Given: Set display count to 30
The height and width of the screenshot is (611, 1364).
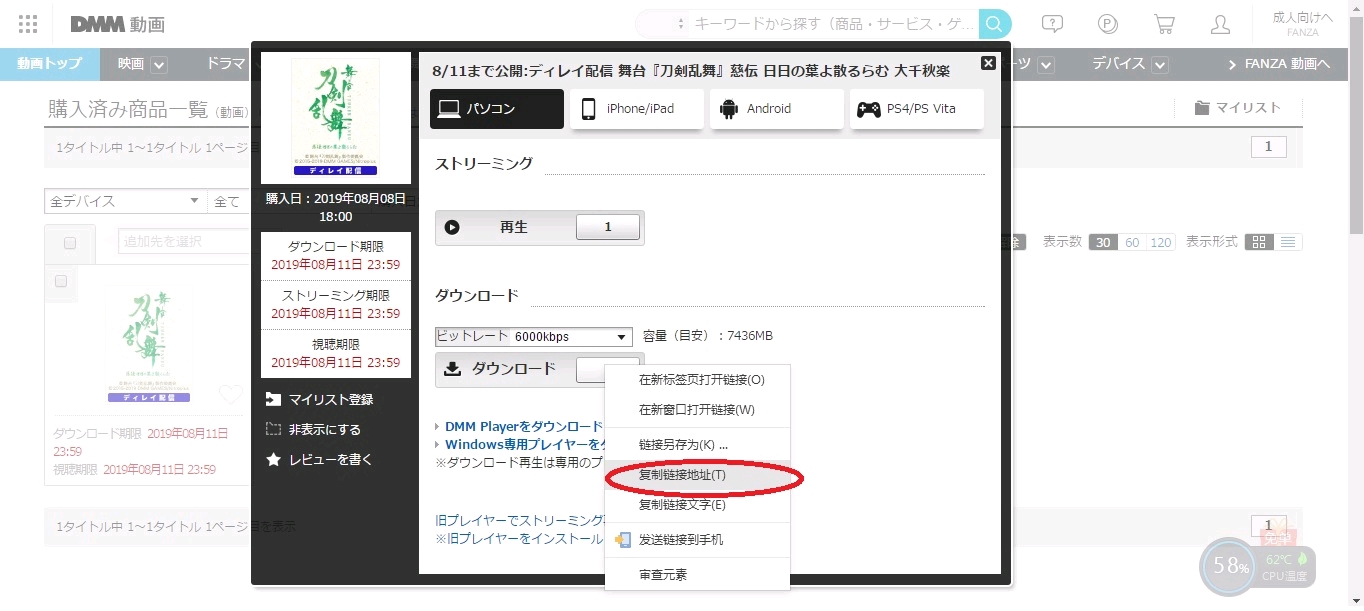Looking at the screenshot, I should 1103,242.
